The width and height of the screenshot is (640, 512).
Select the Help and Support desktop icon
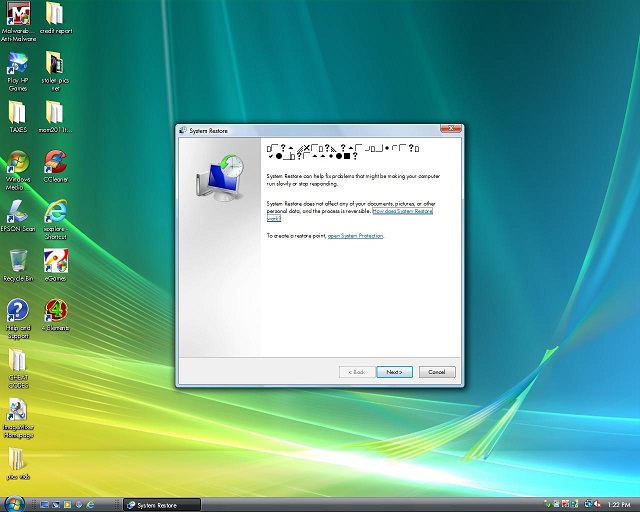coord(17,312)
